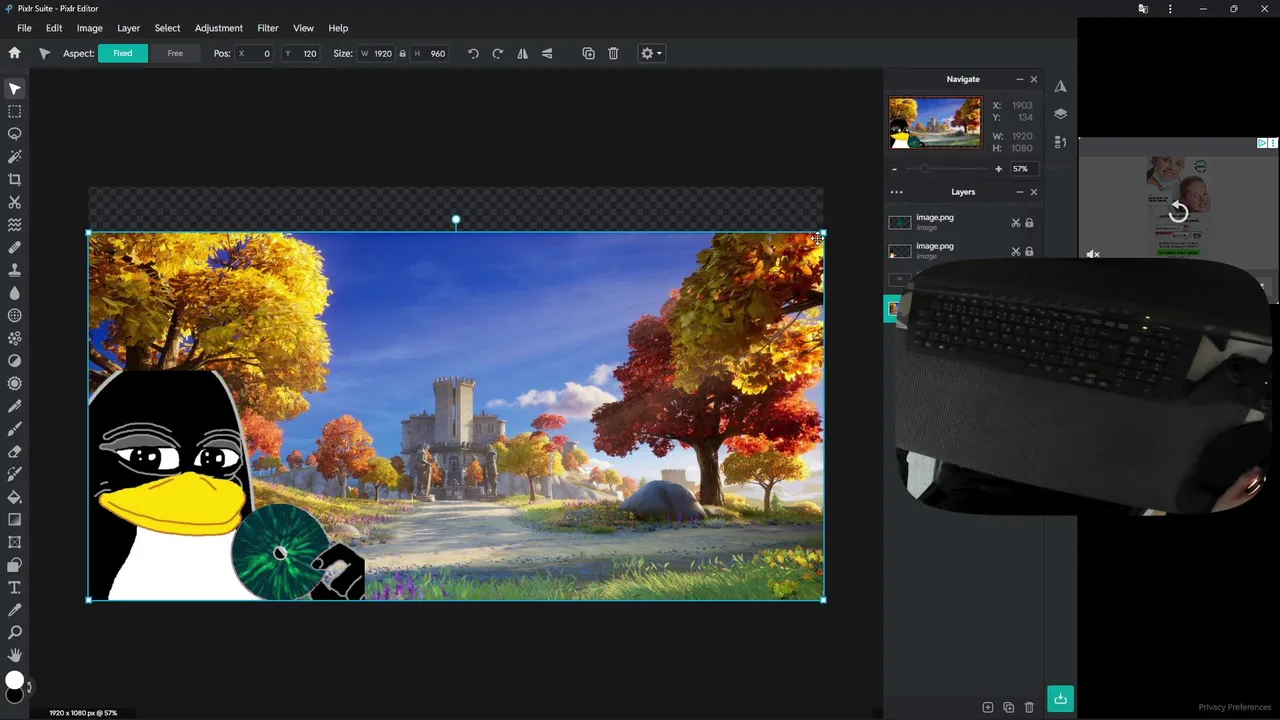Image resolution: width=1280 pixels, height=720 pixels.
Task: Click cutout scissors on second image.png layer
Action: click(1015, 251)
